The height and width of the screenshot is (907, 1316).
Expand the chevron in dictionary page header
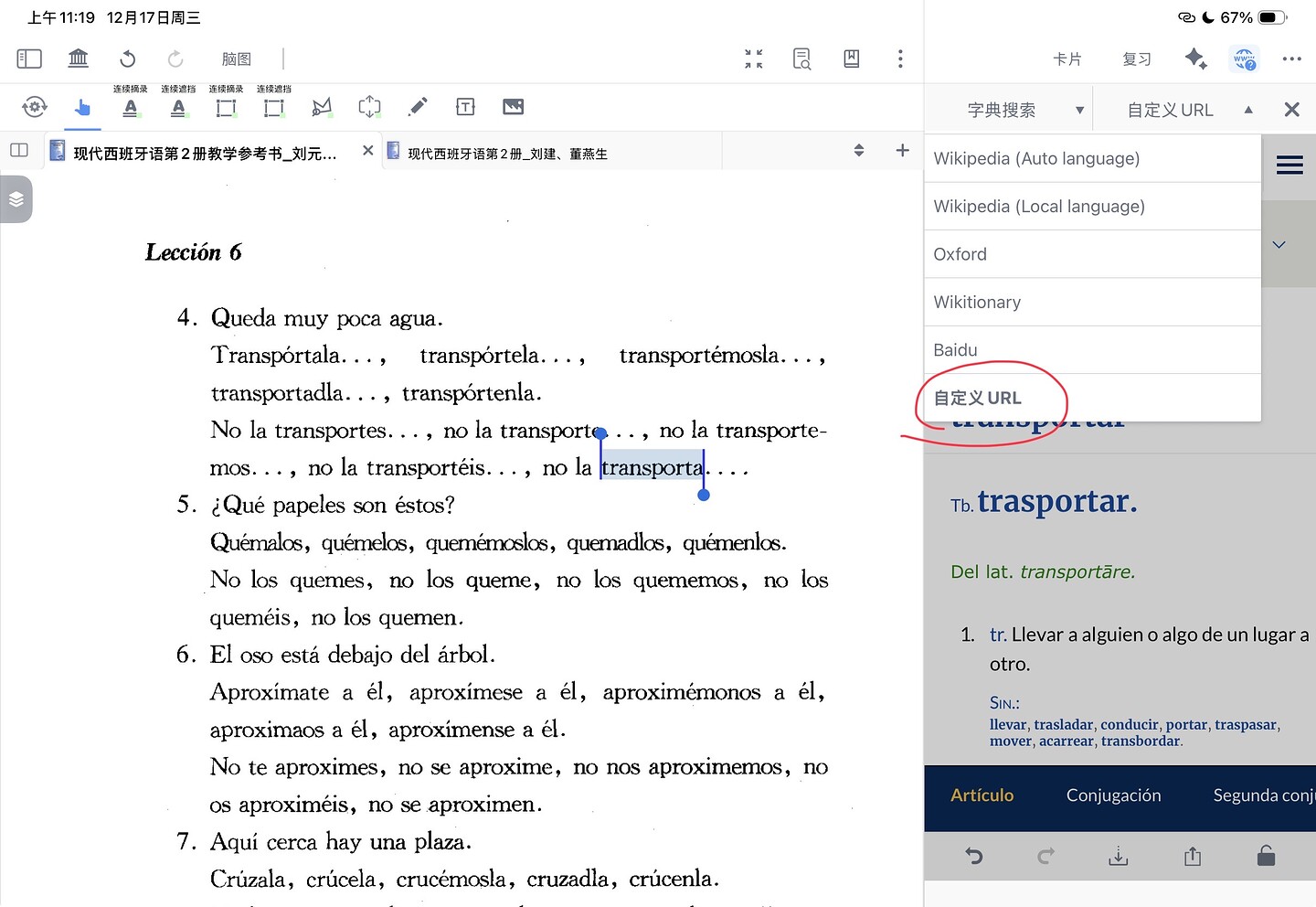[x=1279, y=244]
